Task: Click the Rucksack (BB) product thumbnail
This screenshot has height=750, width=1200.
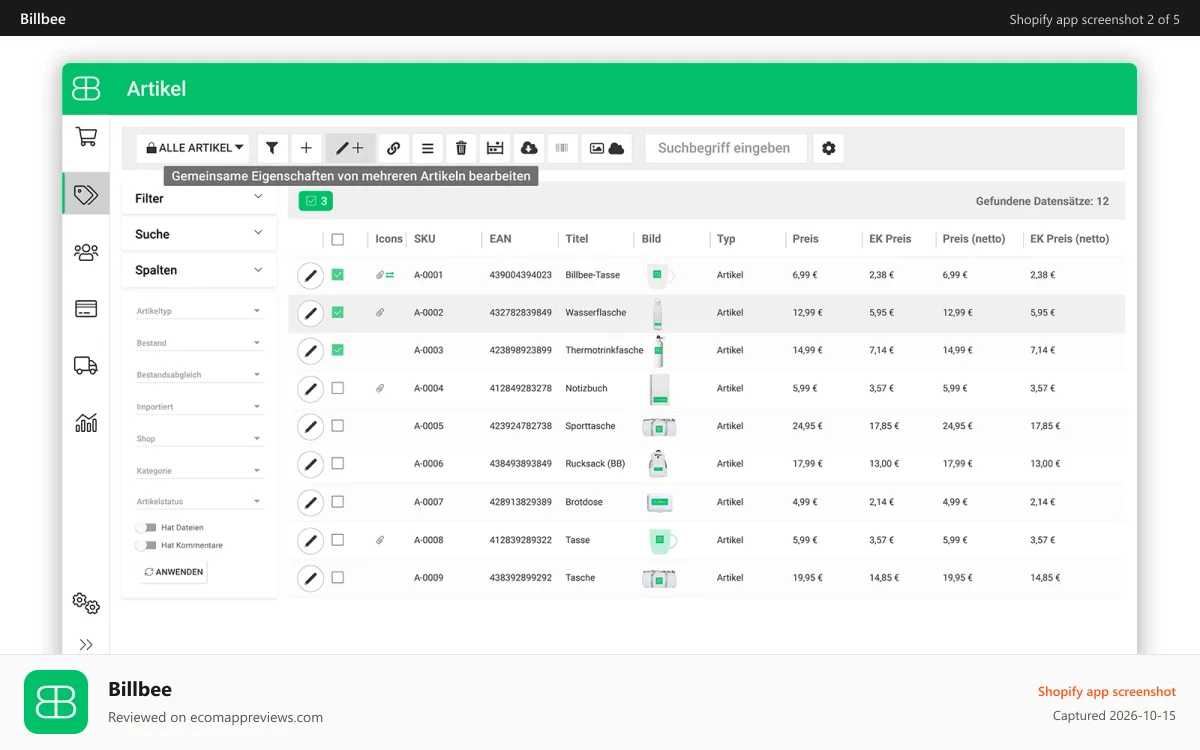Action: (657, 463)
